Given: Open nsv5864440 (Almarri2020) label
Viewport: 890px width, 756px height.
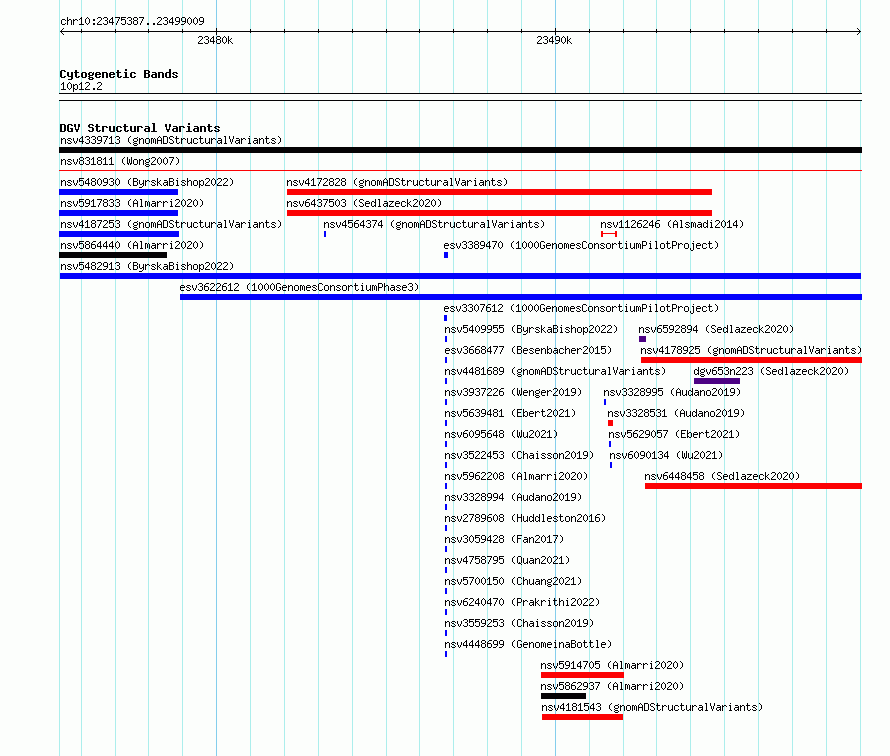Looking at the screenshot, I should [x=132, y=245].
